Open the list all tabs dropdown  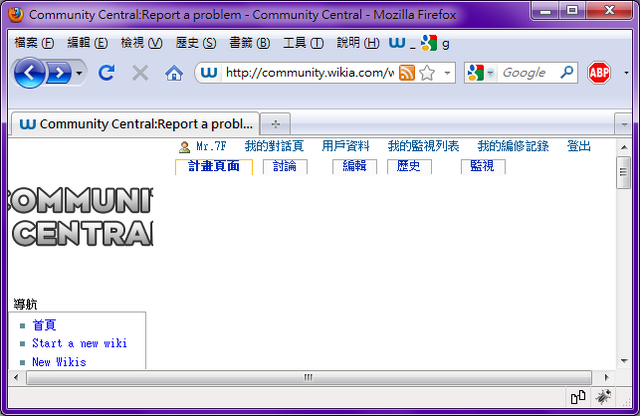click(x=624, y=124)
